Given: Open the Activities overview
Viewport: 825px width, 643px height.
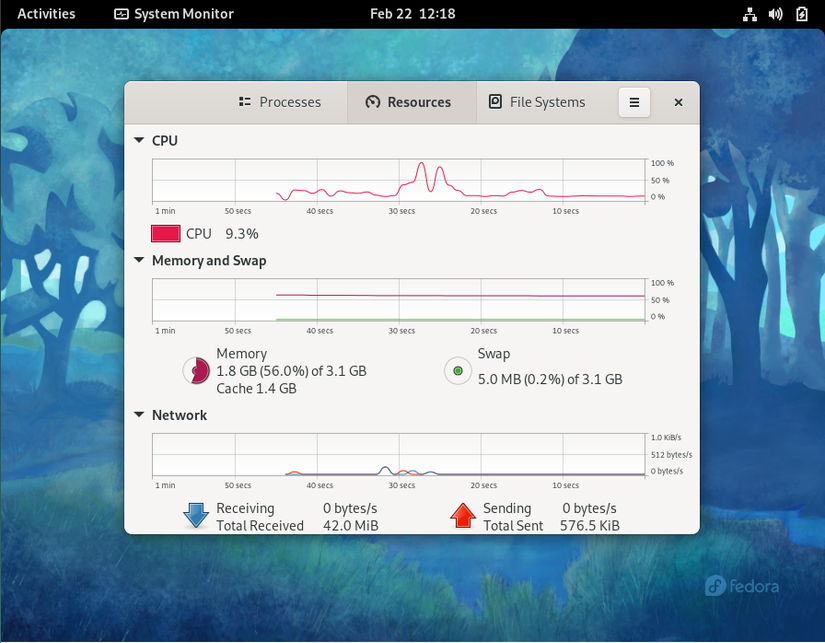Looking at the screenshot, I should tap(46, 14).
